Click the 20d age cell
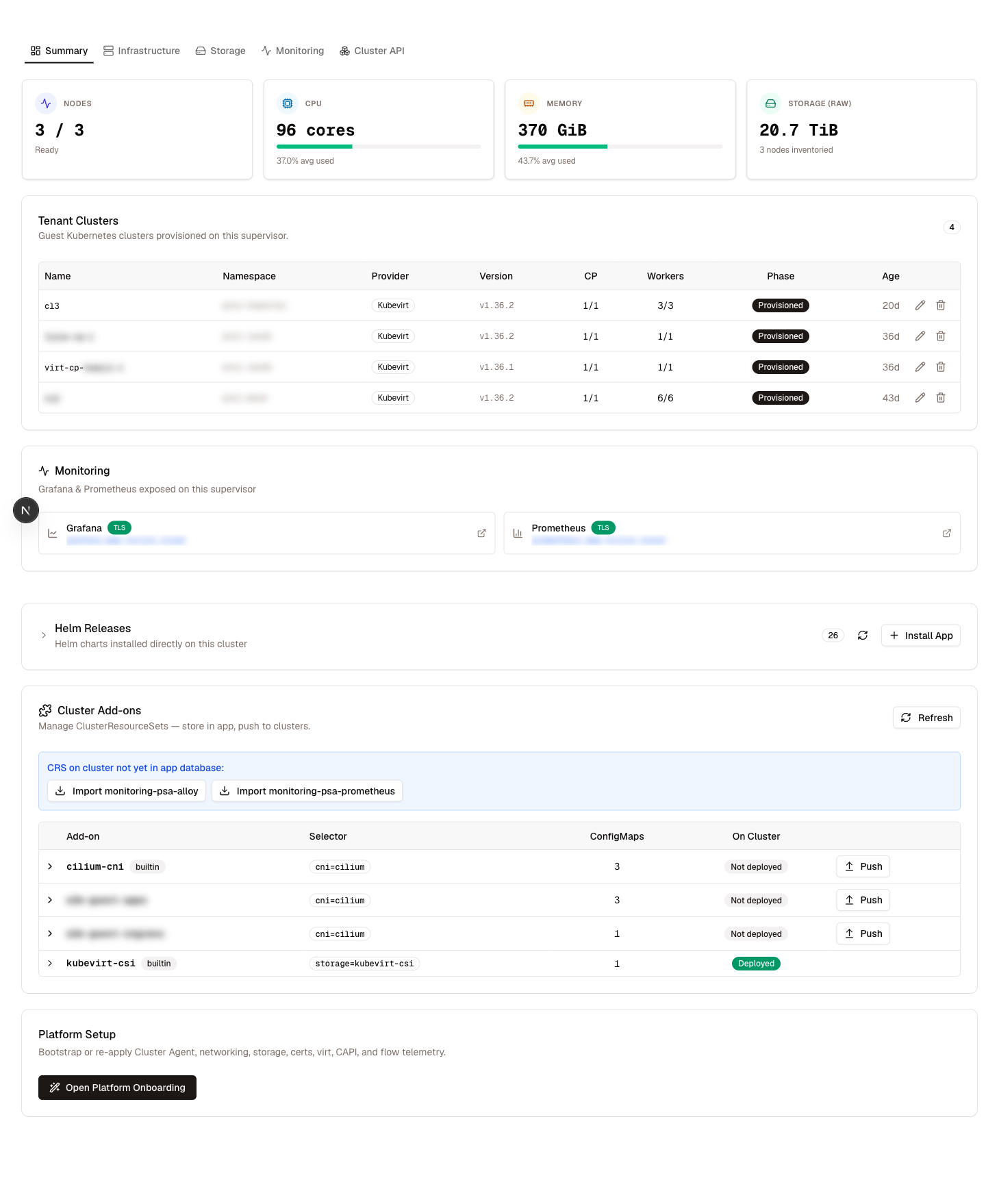The height and width of the screenshot is (1204, 999). 891,305
